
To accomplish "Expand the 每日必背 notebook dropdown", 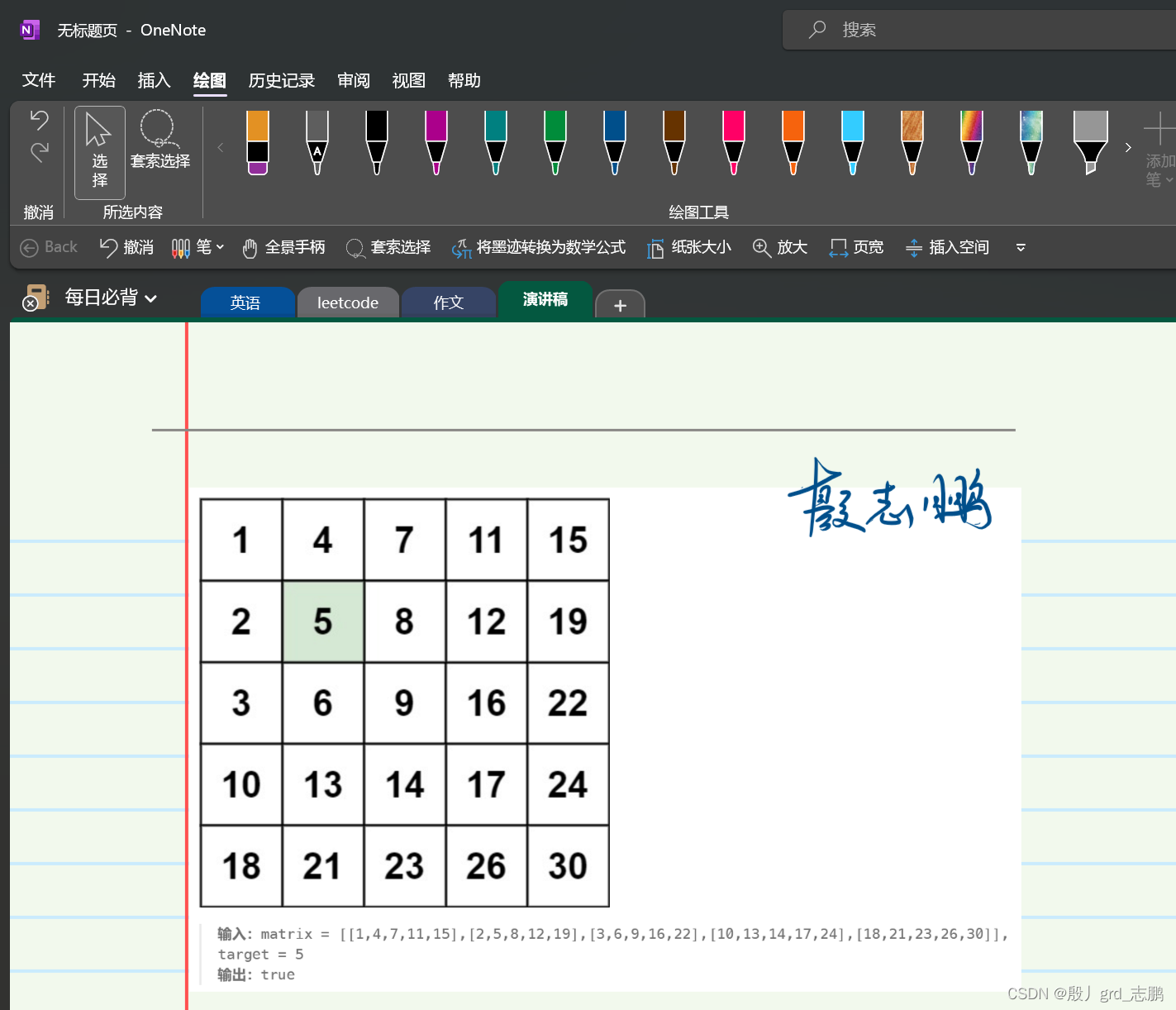I will pyautogui.click(x=111, y=298).
